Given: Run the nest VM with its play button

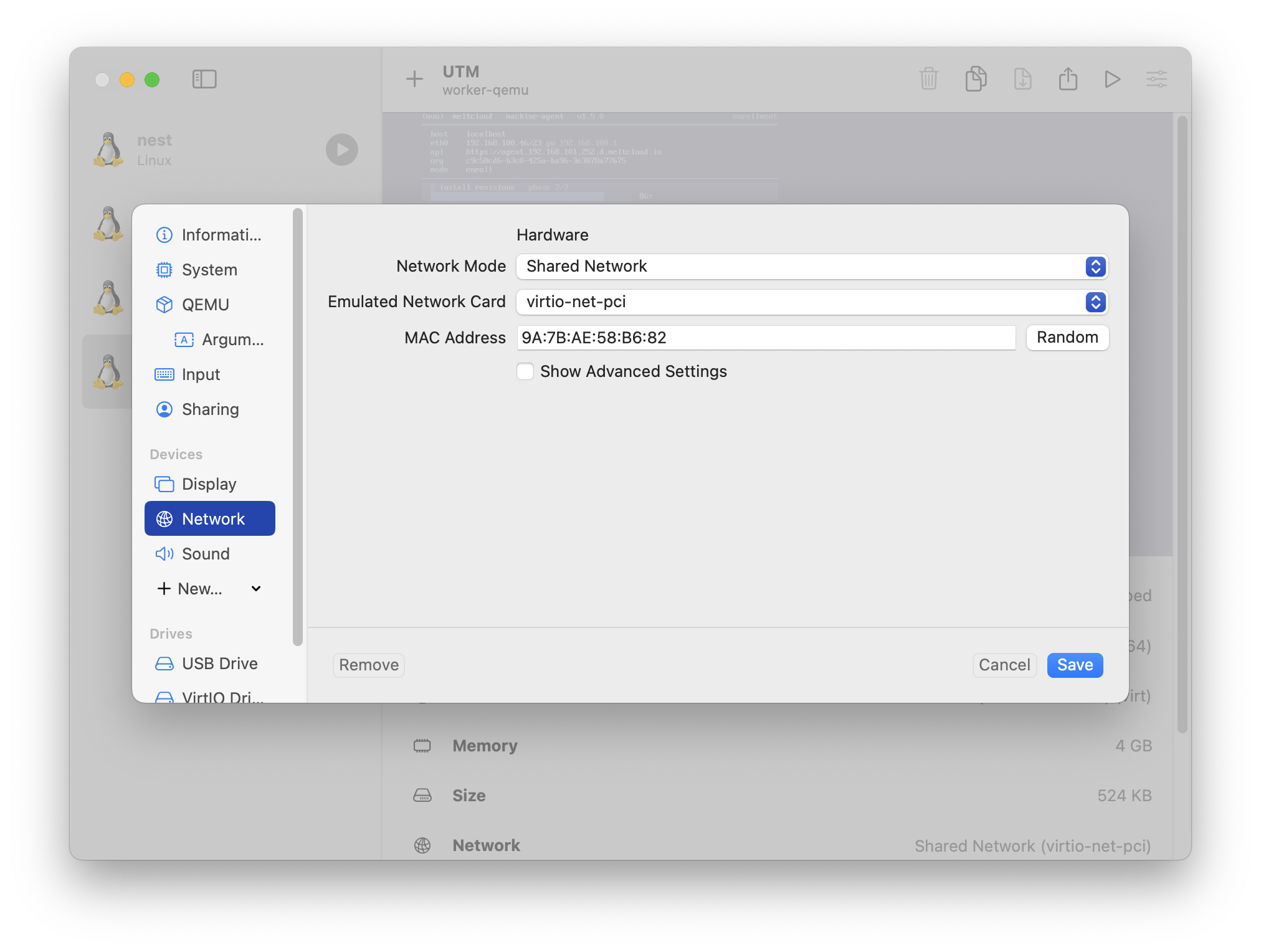Looking at the screenshot, I should coord(341,150).
